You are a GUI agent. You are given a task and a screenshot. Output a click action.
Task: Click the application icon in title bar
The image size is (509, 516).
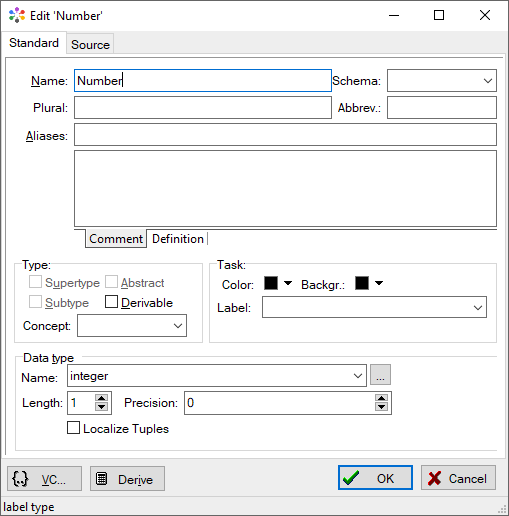point(17,15)
